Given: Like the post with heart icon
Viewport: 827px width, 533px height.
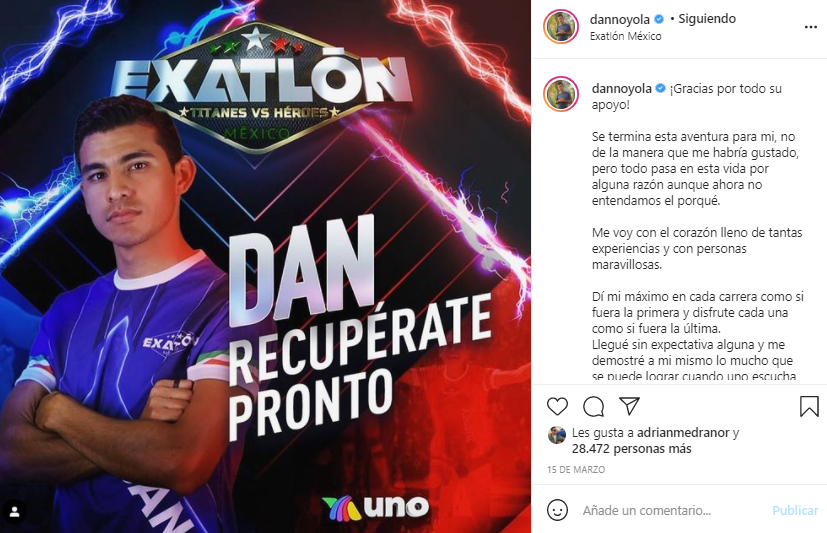Looking at the screenshot, I should [557, 406].
